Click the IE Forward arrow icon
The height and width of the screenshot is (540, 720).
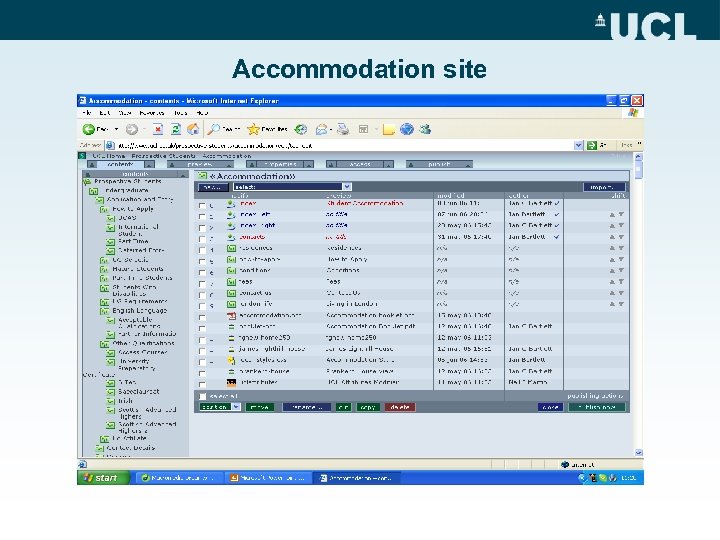132,129
